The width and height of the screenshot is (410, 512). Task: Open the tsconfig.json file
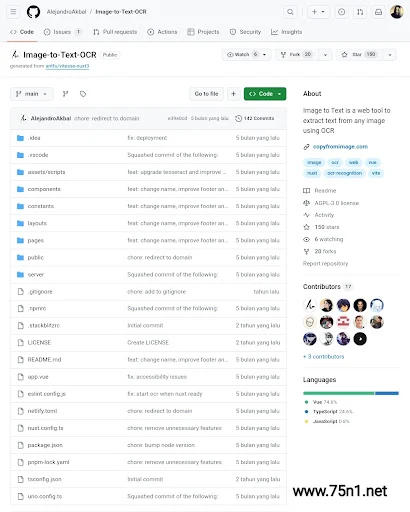[45, 479]
